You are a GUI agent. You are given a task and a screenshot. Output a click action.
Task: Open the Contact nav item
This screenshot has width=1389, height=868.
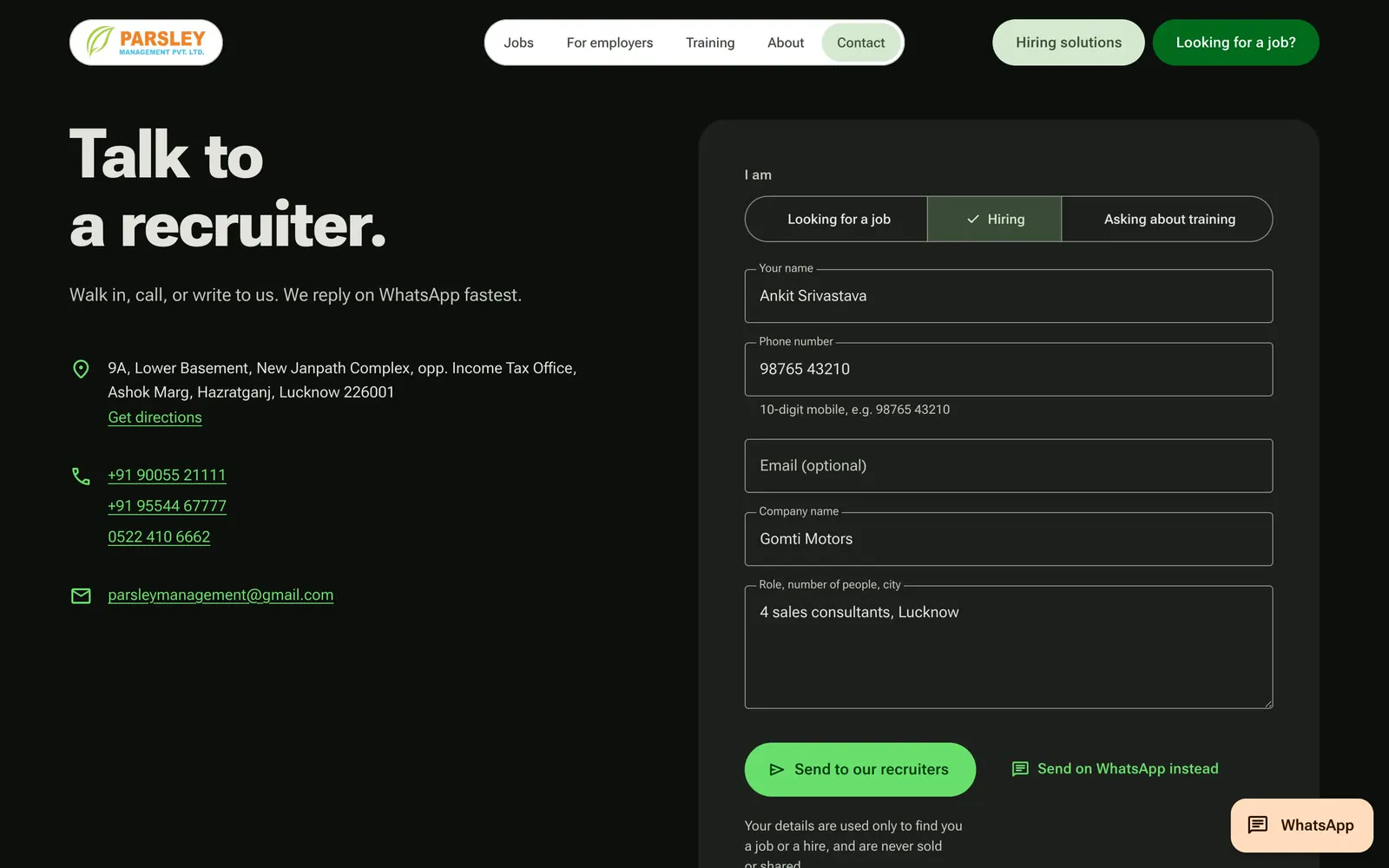click(x=861, y=43)
